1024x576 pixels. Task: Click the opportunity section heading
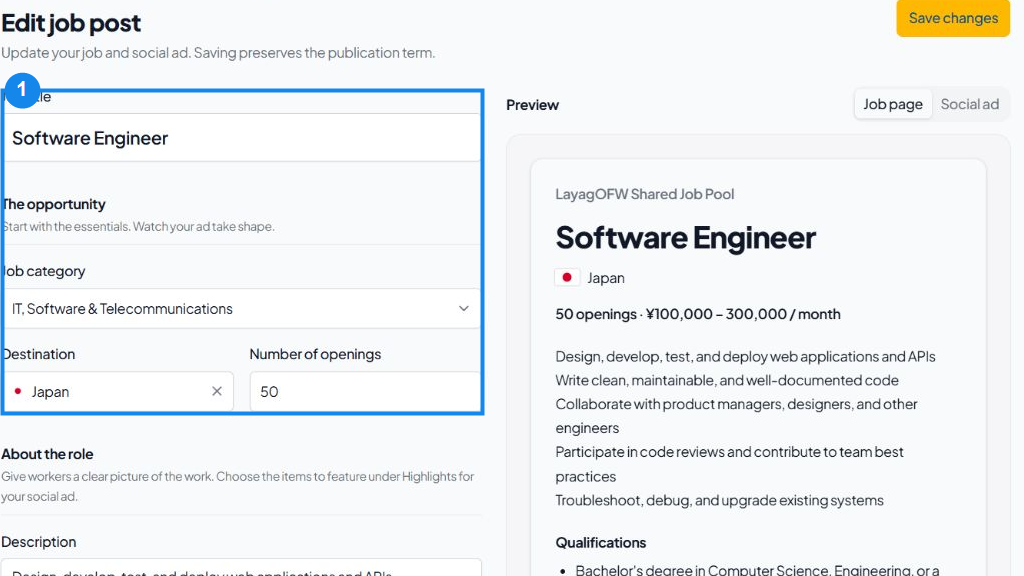(x=54, y=204)
